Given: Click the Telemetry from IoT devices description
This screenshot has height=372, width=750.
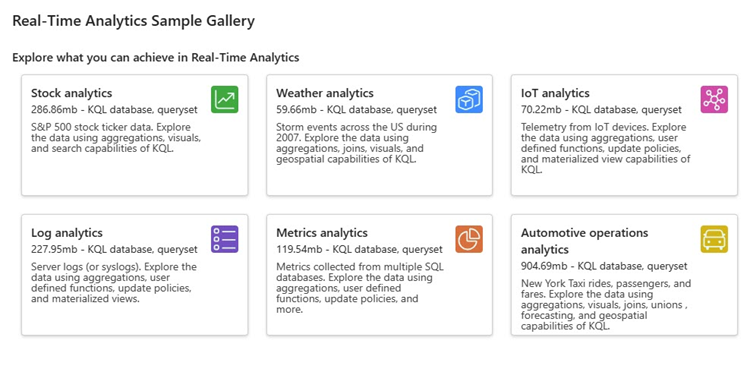Looking at the screenshot, I should tap(606, 149).
